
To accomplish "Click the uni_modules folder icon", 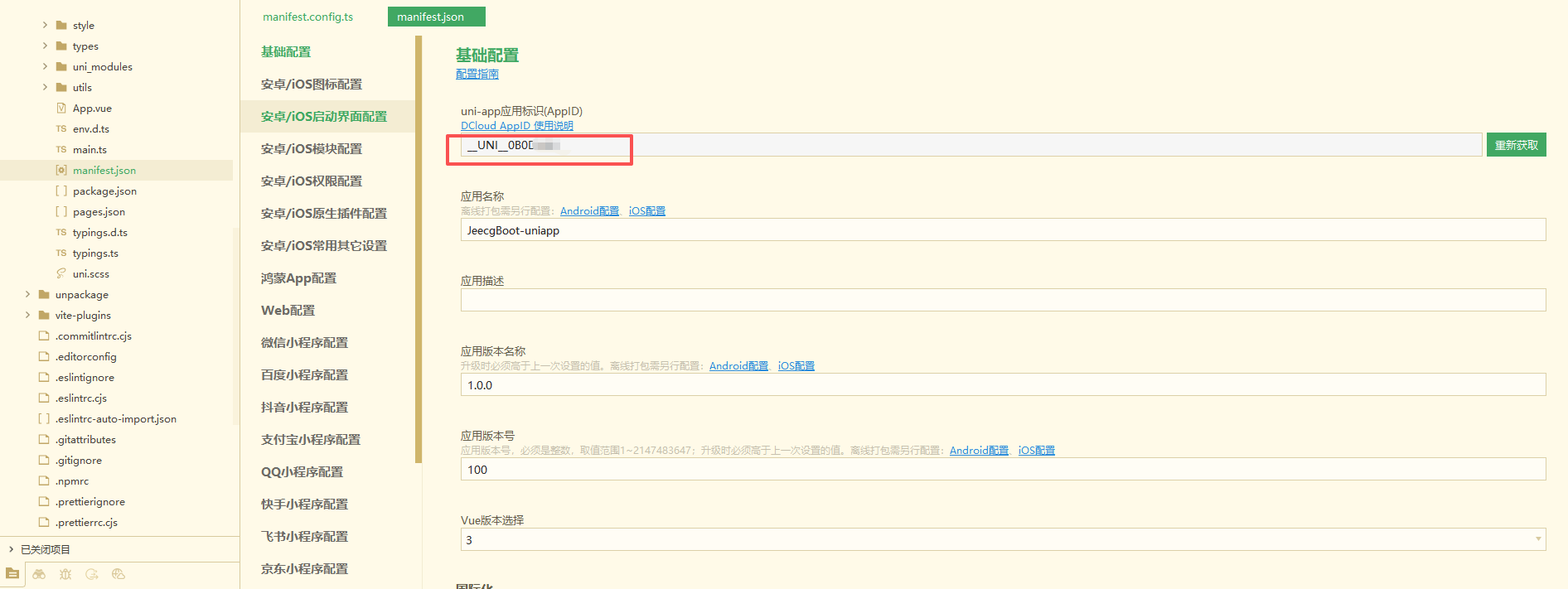I will tap(61, 67).
